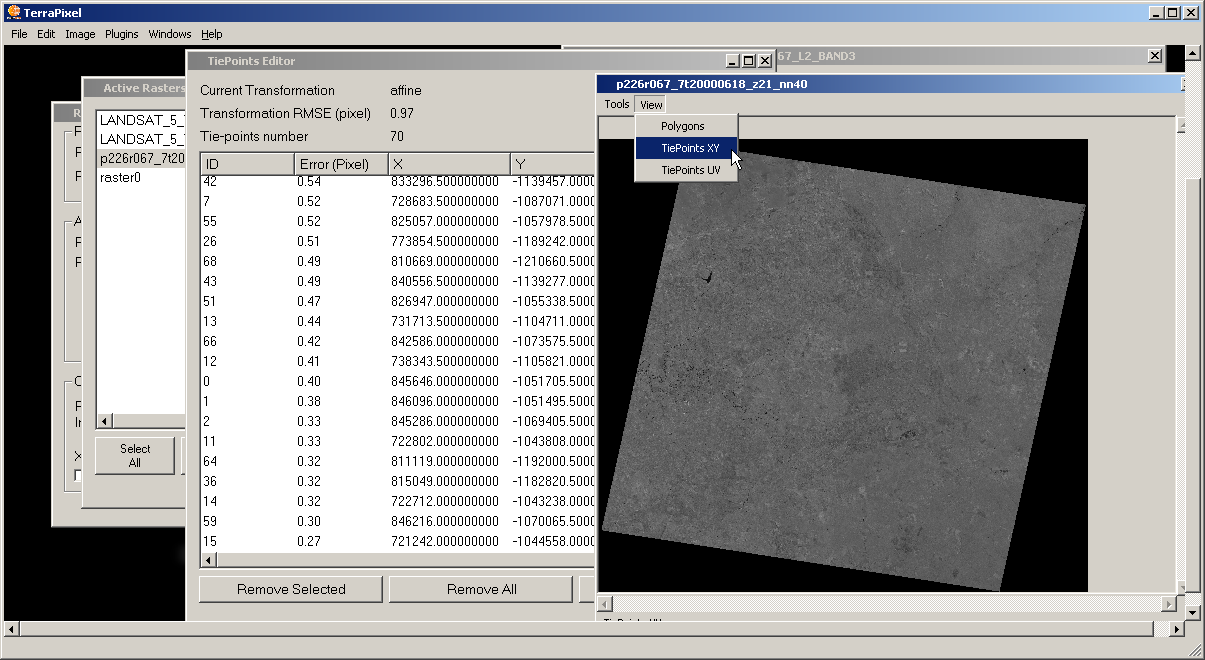Select raster0 in Active Rasters list

pos(120,177)
